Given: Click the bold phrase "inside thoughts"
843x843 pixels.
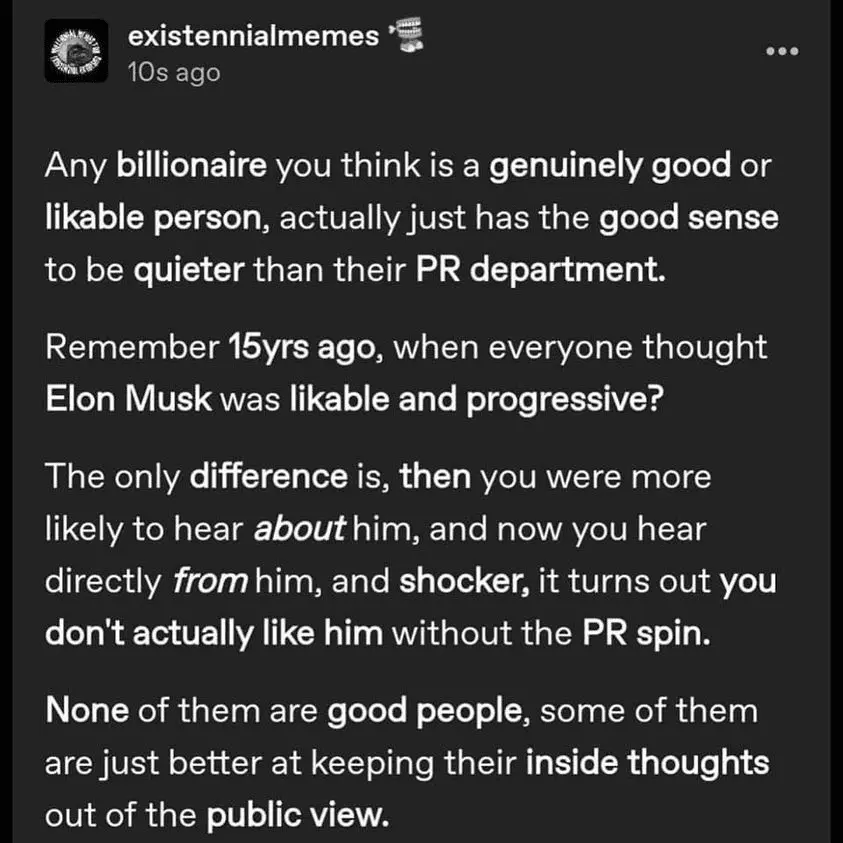Looking at the screenshot, I should [x=646, y=764].
